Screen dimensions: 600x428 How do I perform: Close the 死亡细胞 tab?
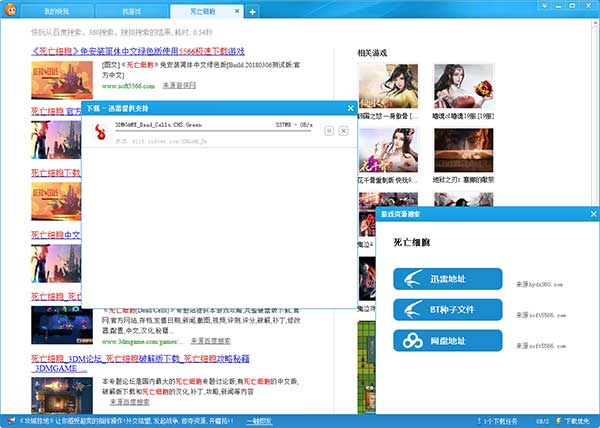click(x=237, y=11)
